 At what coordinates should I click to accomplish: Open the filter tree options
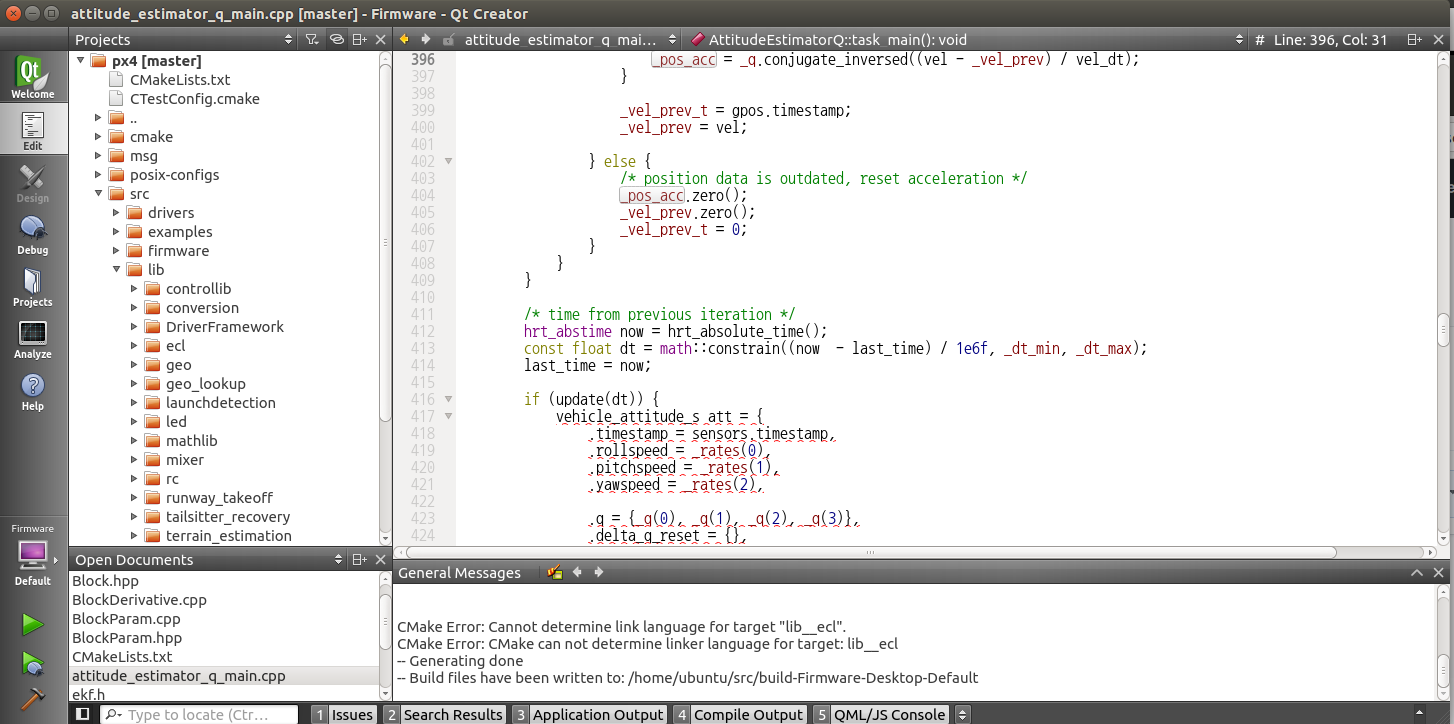312,40
